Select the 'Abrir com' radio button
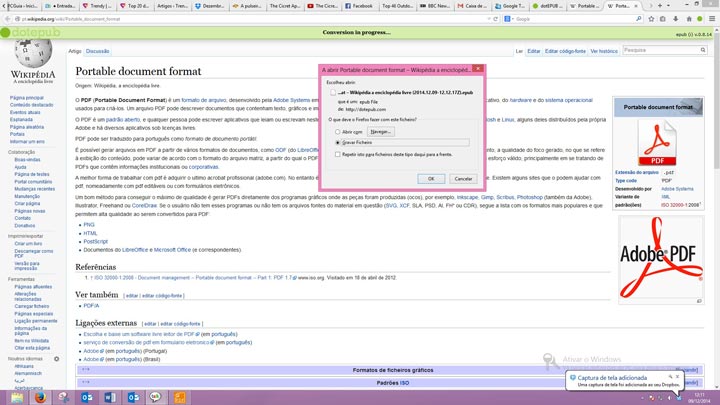Image resolution: width=720 pixels, height=405 pixels. pos(338,132)
